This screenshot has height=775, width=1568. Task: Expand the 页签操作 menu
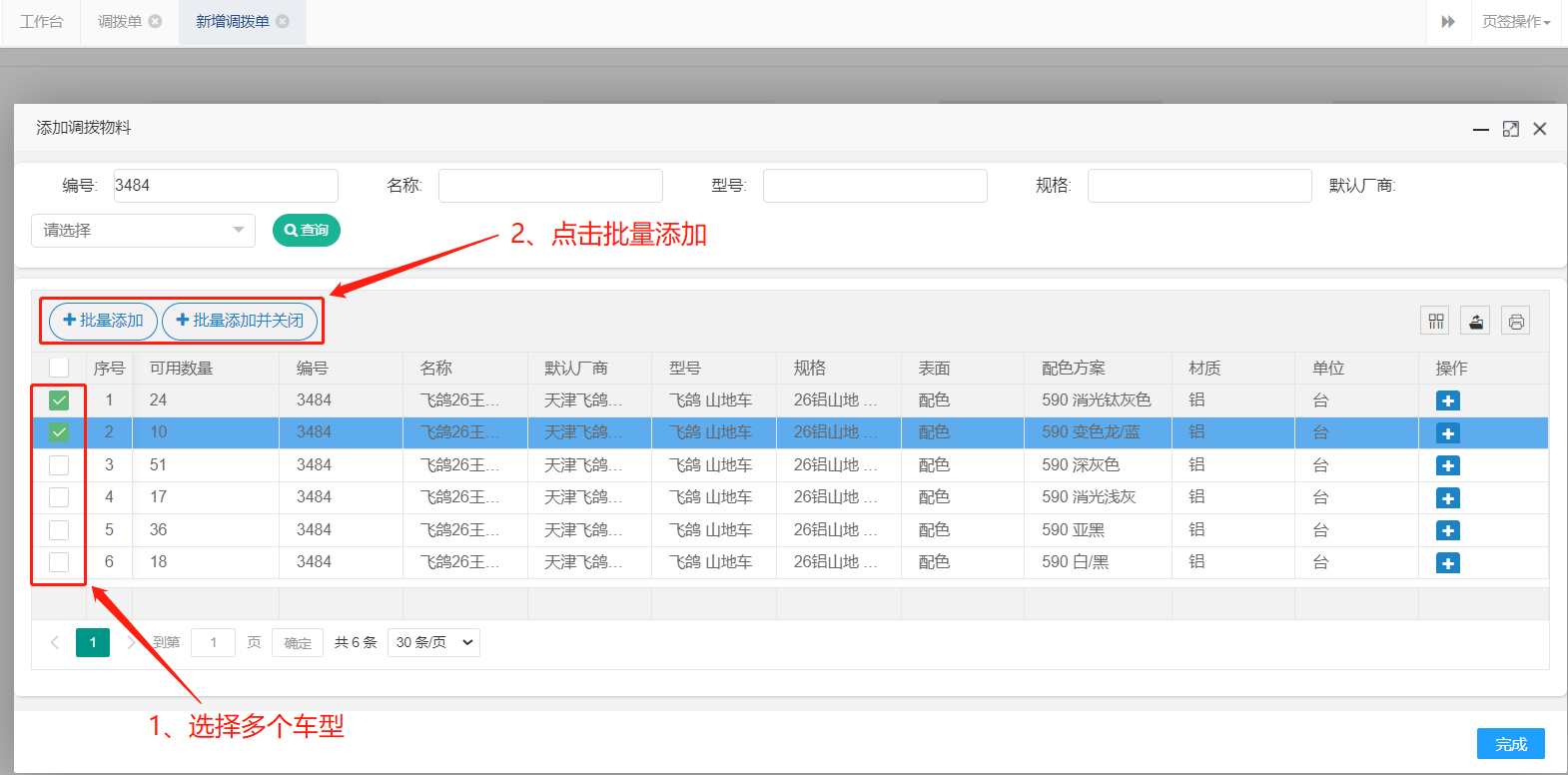tap(1515, 22)
